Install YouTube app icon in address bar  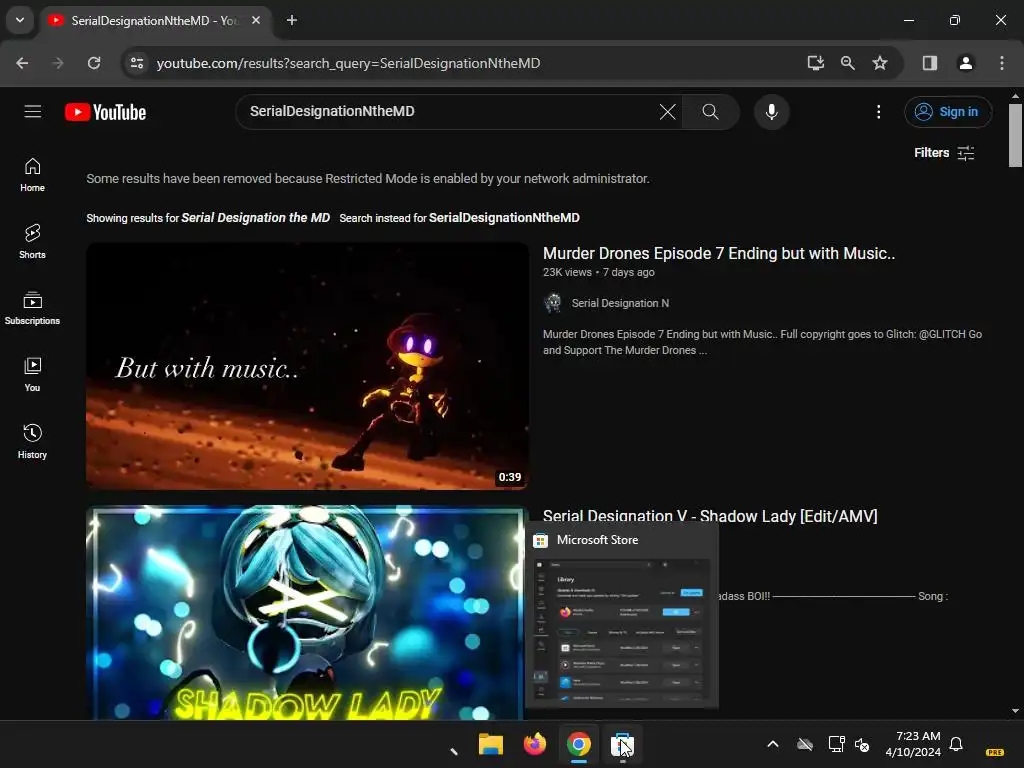click(x=815, y=63)
